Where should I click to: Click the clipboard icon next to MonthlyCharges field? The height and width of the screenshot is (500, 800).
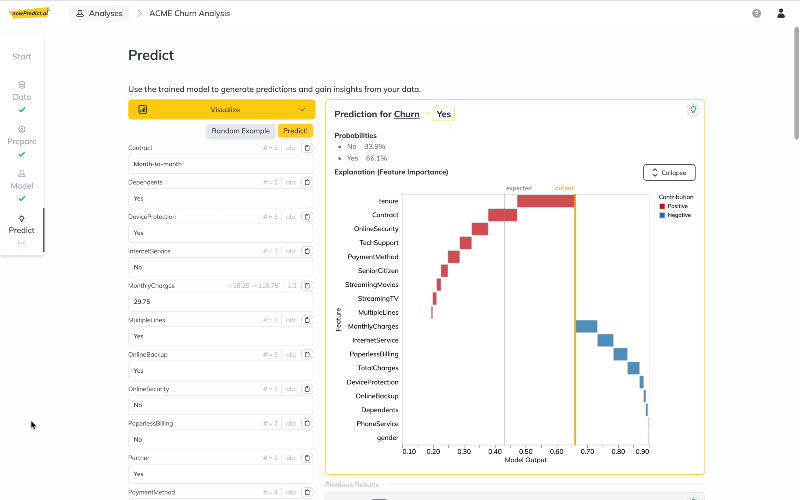(x=307, y=286)
